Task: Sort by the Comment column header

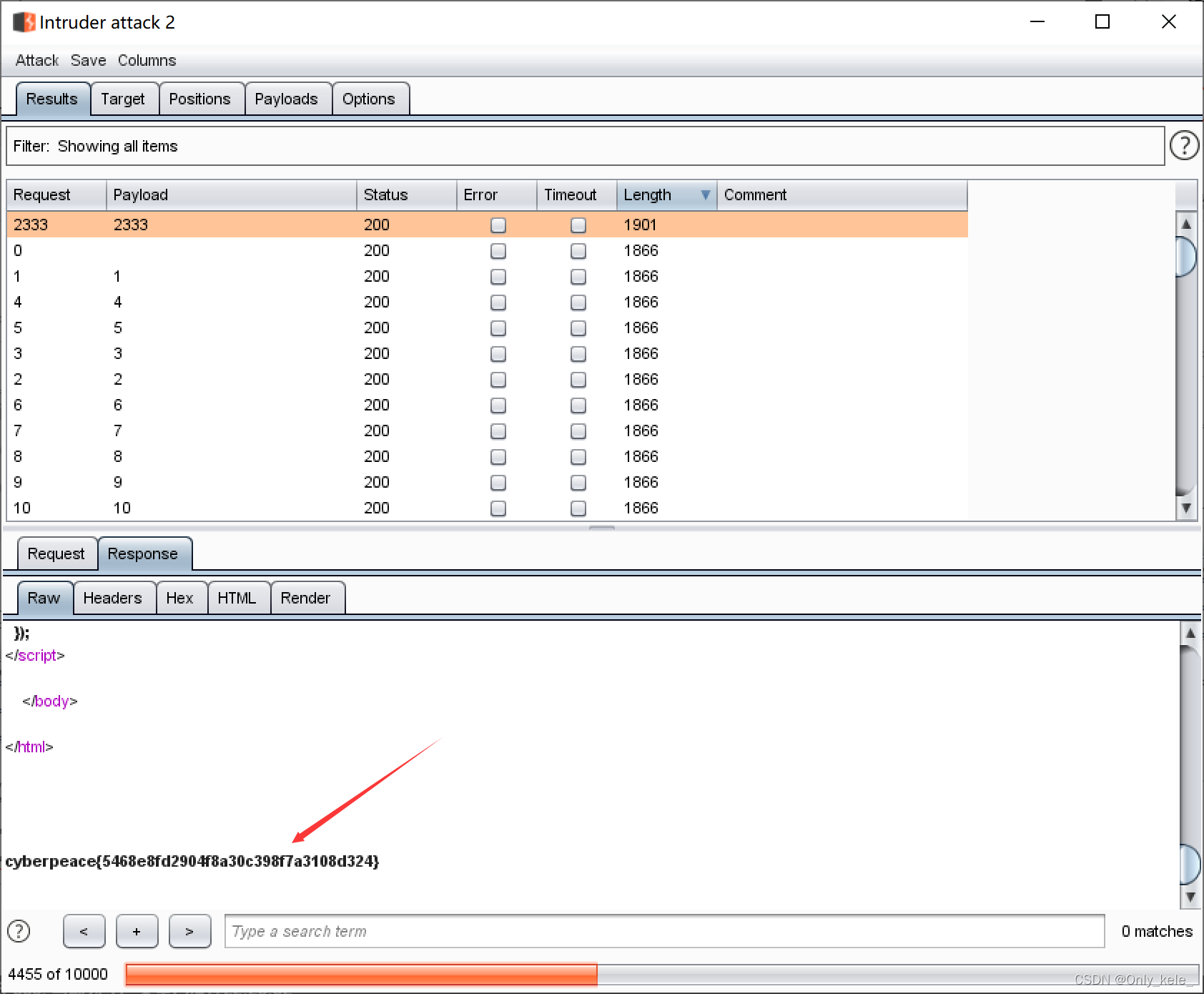Action: (842, 195)
